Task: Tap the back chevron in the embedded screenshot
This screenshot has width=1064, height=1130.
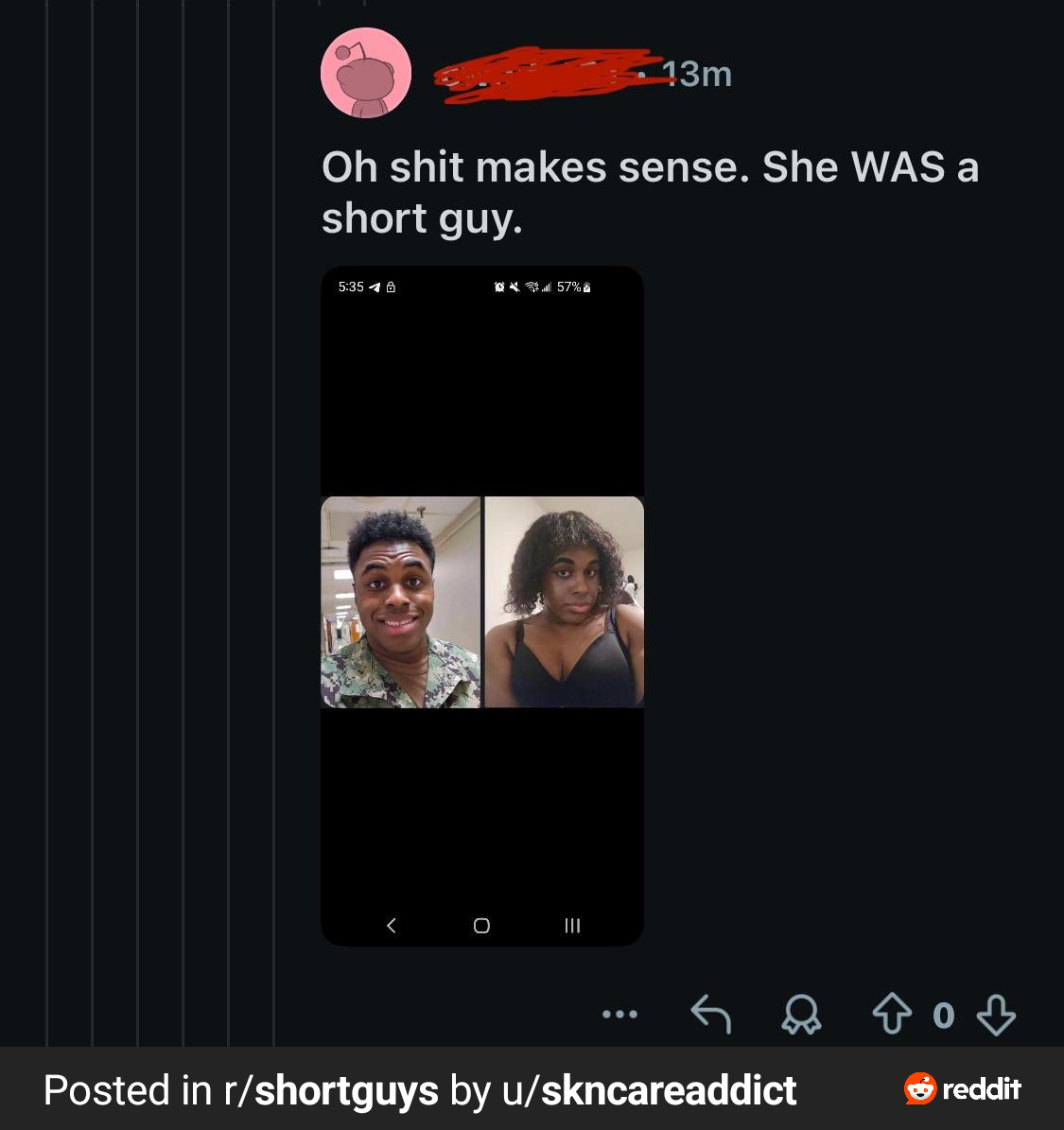Action: click(392, 925)
